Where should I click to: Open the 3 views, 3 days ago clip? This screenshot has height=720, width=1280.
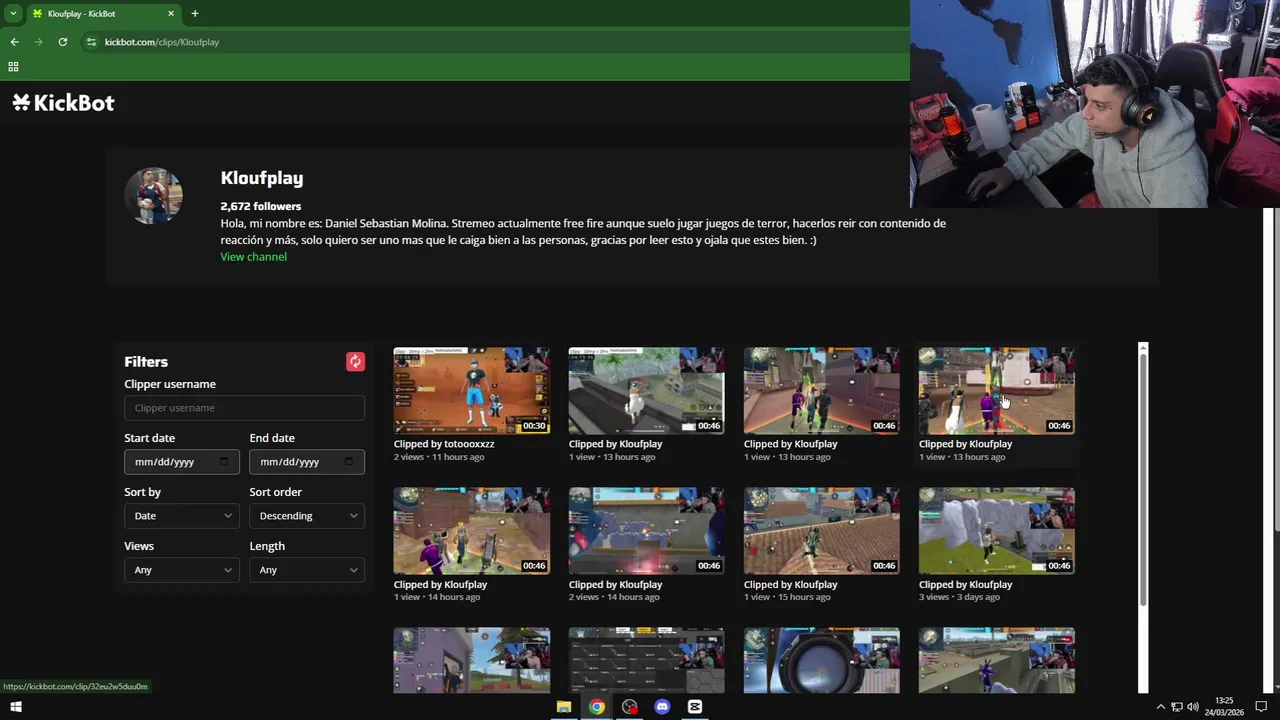[x=996, y=531]
